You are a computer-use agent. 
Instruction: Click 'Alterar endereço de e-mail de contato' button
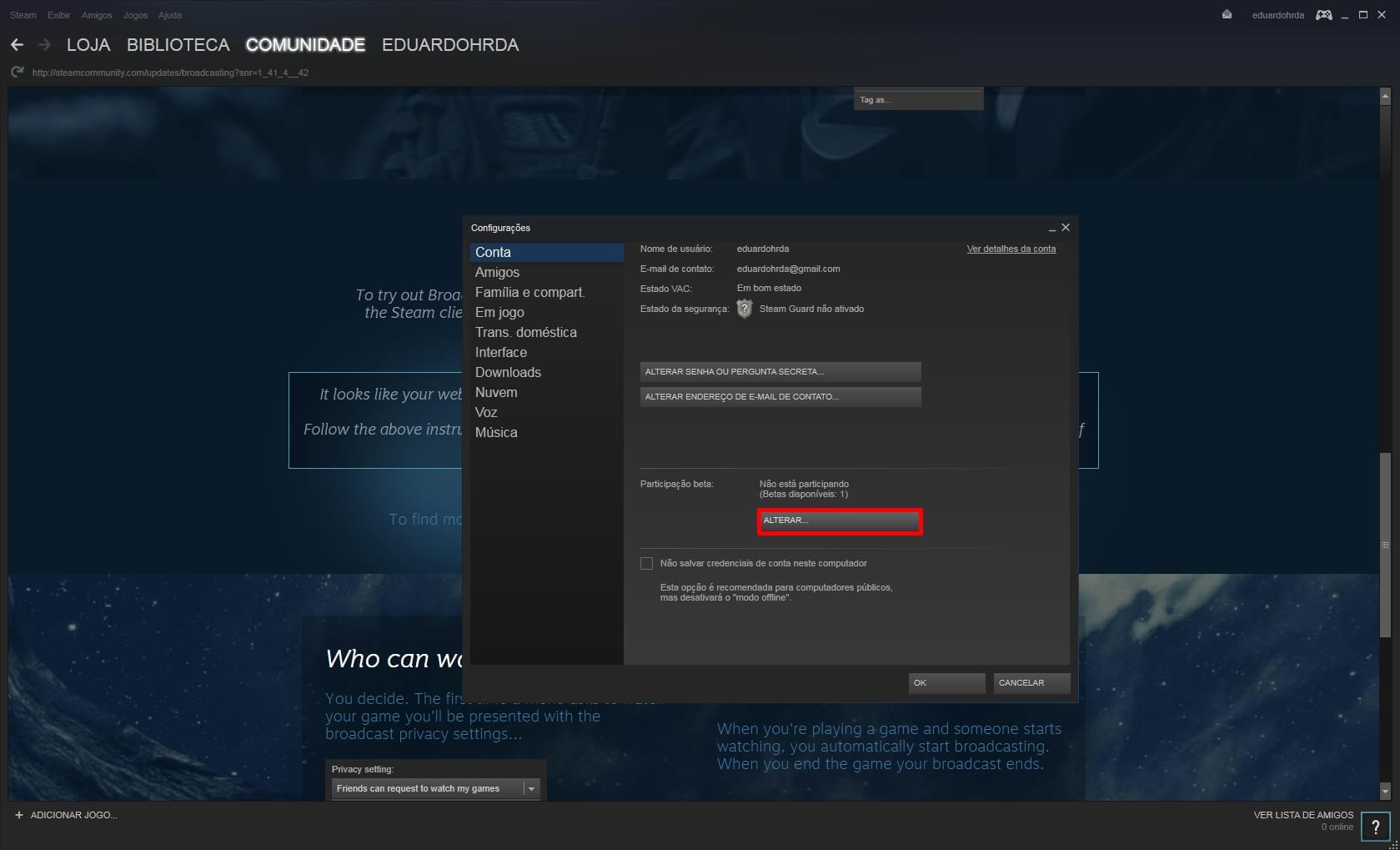coord(780,397)
